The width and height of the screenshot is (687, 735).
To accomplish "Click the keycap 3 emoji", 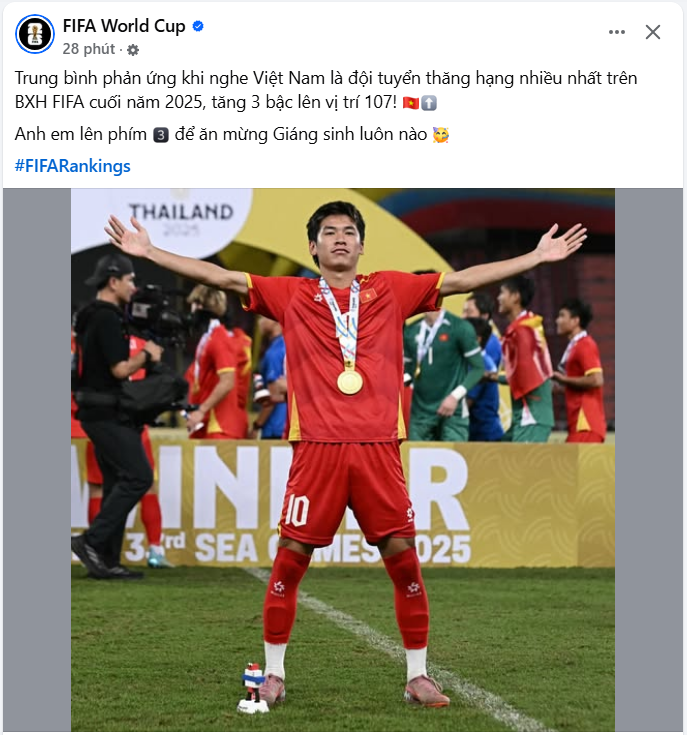I will pos(161,135).
